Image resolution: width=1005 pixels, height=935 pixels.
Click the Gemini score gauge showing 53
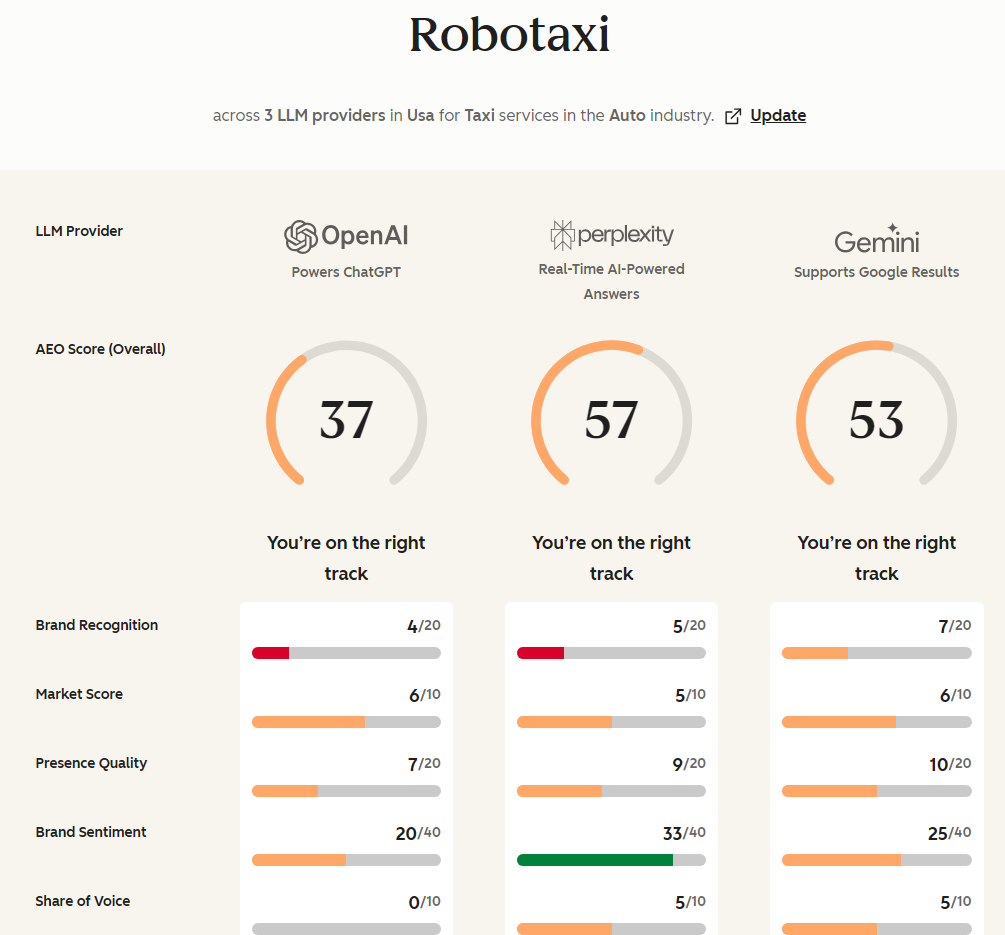[876, 413]
